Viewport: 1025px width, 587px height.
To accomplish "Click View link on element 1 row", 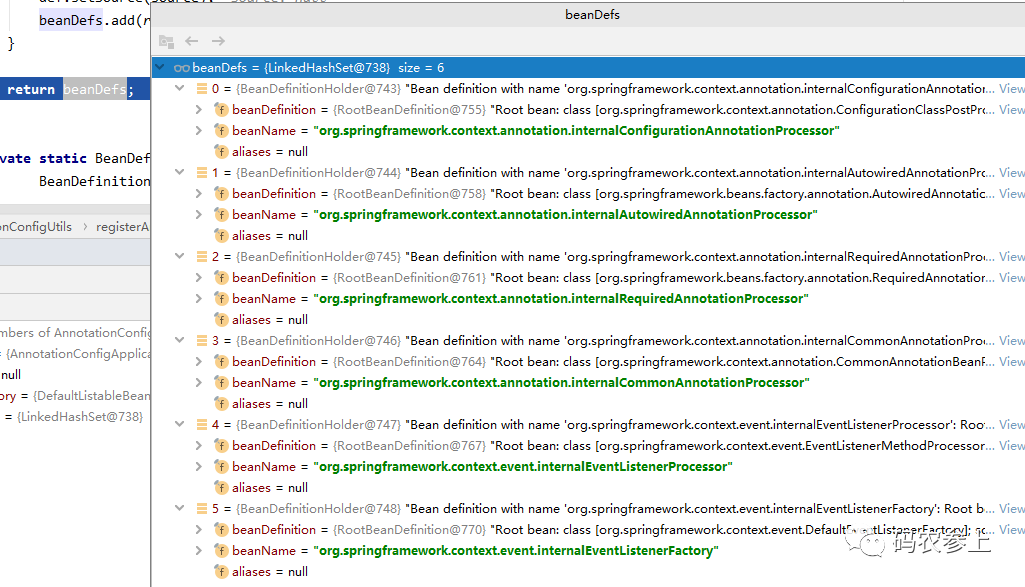I will [x=1011, y=173].
